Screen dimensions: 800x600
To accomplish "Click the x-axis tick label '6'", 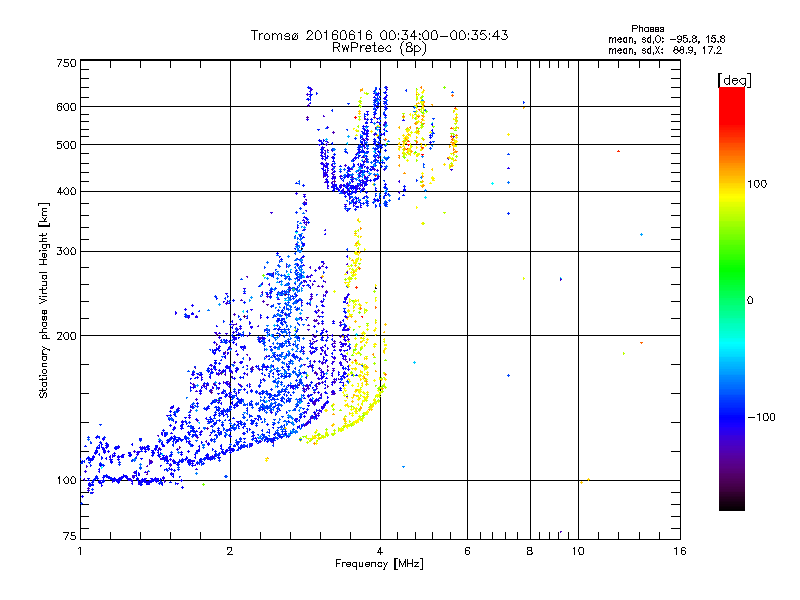I will [467, 551].
